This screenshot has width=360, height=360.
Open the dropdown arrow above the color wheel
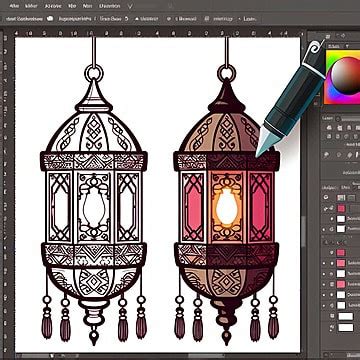(347, 46)
